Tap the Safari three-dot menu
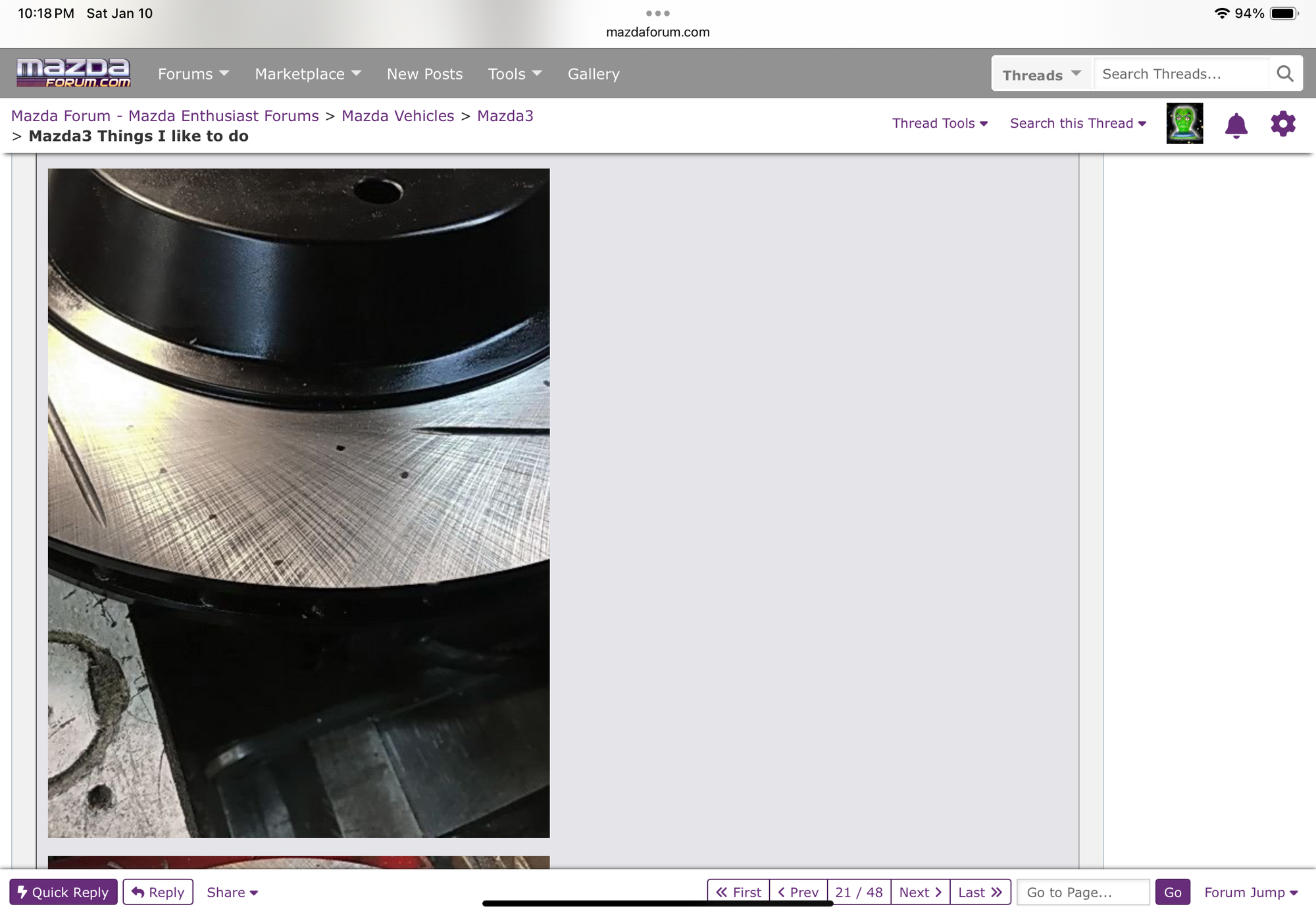The image size is (1316, 915). (x=657, y=13)
